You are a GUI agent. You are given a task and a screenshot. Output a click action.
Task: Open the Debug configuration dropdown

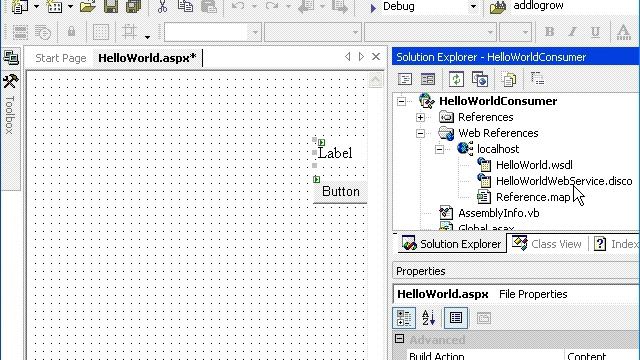[473, 7]
